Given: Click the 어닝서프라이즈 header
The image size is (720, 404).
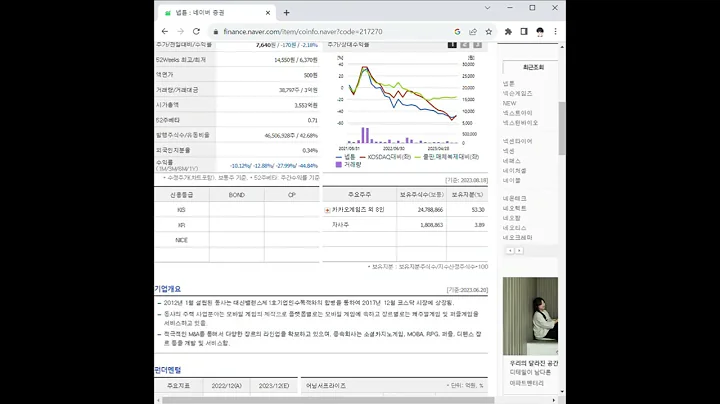Looking at the screenshot, I should click(326, 386).
